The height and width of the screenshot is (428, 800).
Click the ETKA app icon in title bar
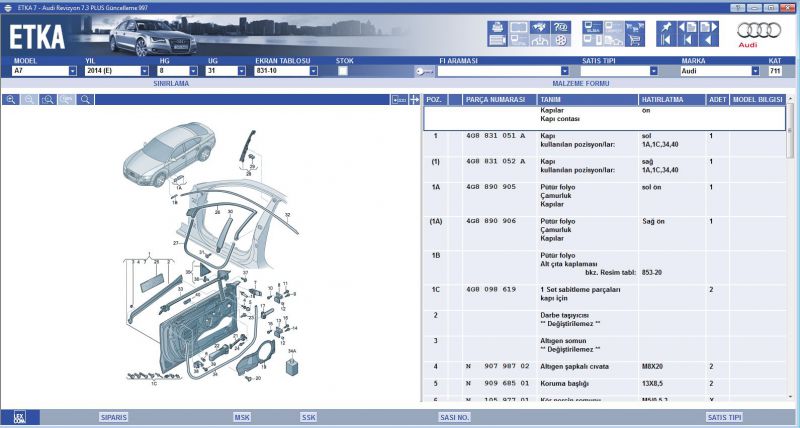(8, 8)
